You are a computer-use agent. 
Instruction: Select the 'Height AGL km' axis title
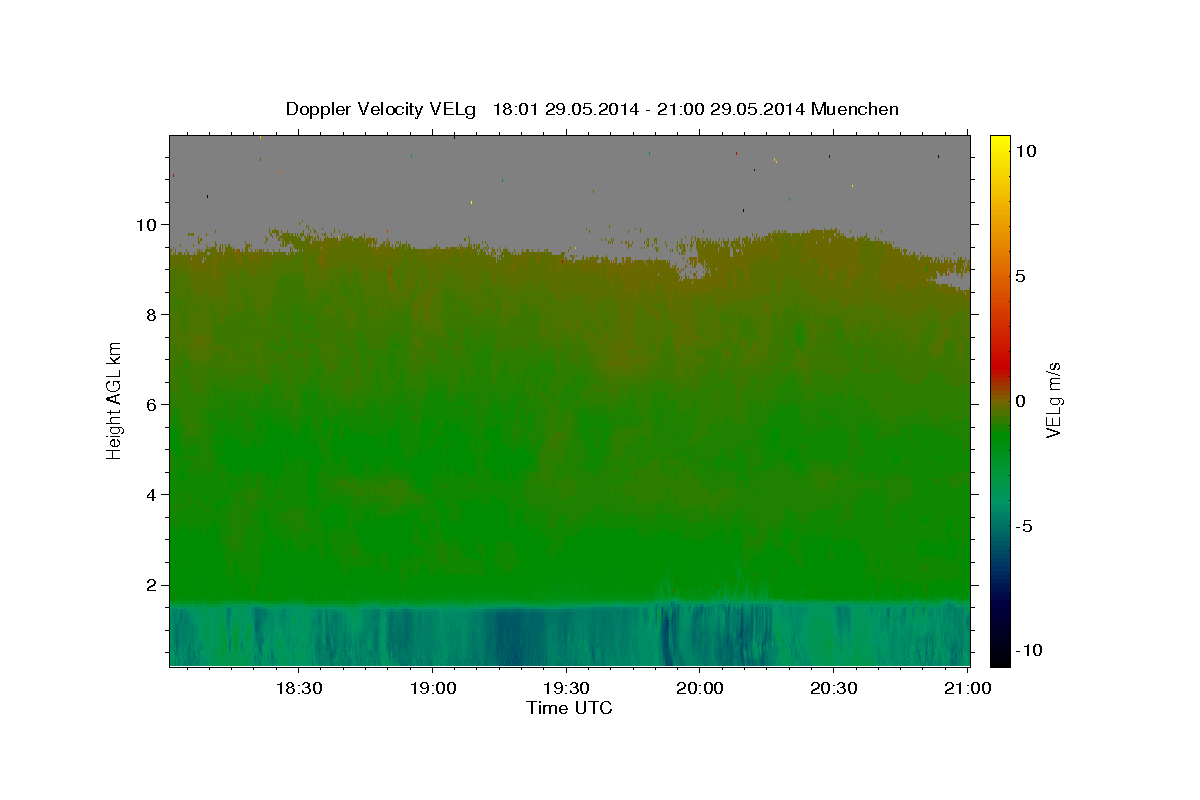click(114, 400)
